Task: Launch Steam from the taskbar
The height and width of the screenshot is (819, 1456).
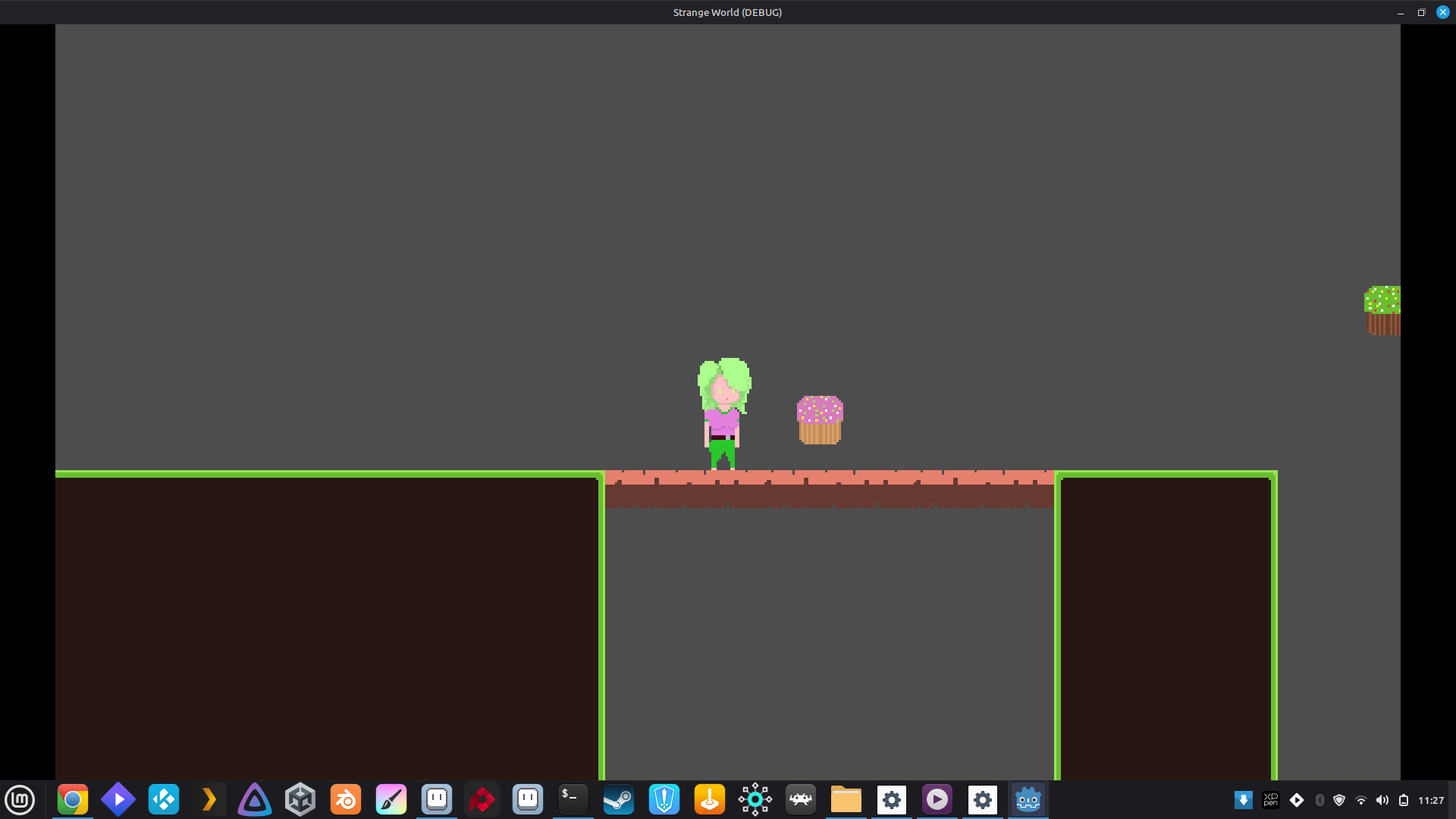Action: tap(619, 800)
